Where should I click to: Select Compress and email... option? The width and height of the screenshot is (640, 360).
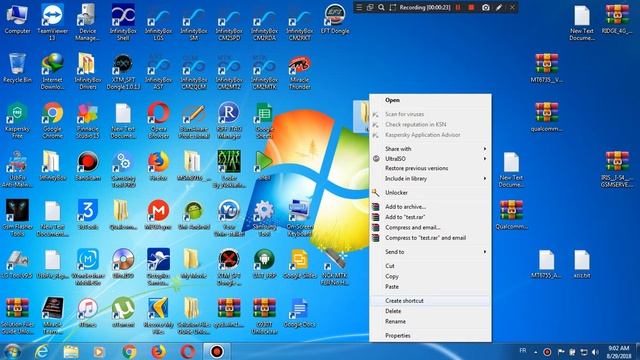(x=430, y=227)
